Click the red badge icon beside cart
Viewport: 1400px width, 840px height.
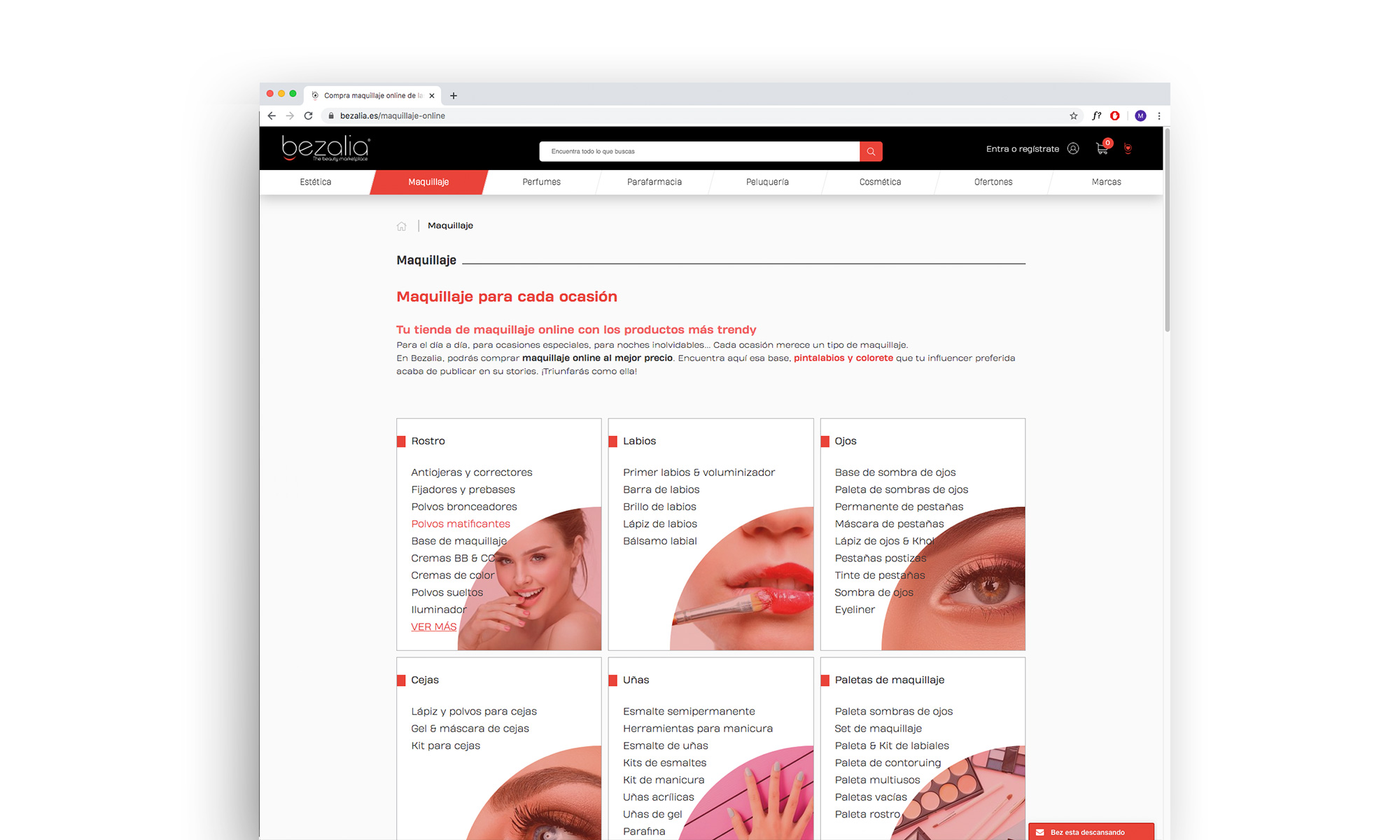[x=1128, y=148]
